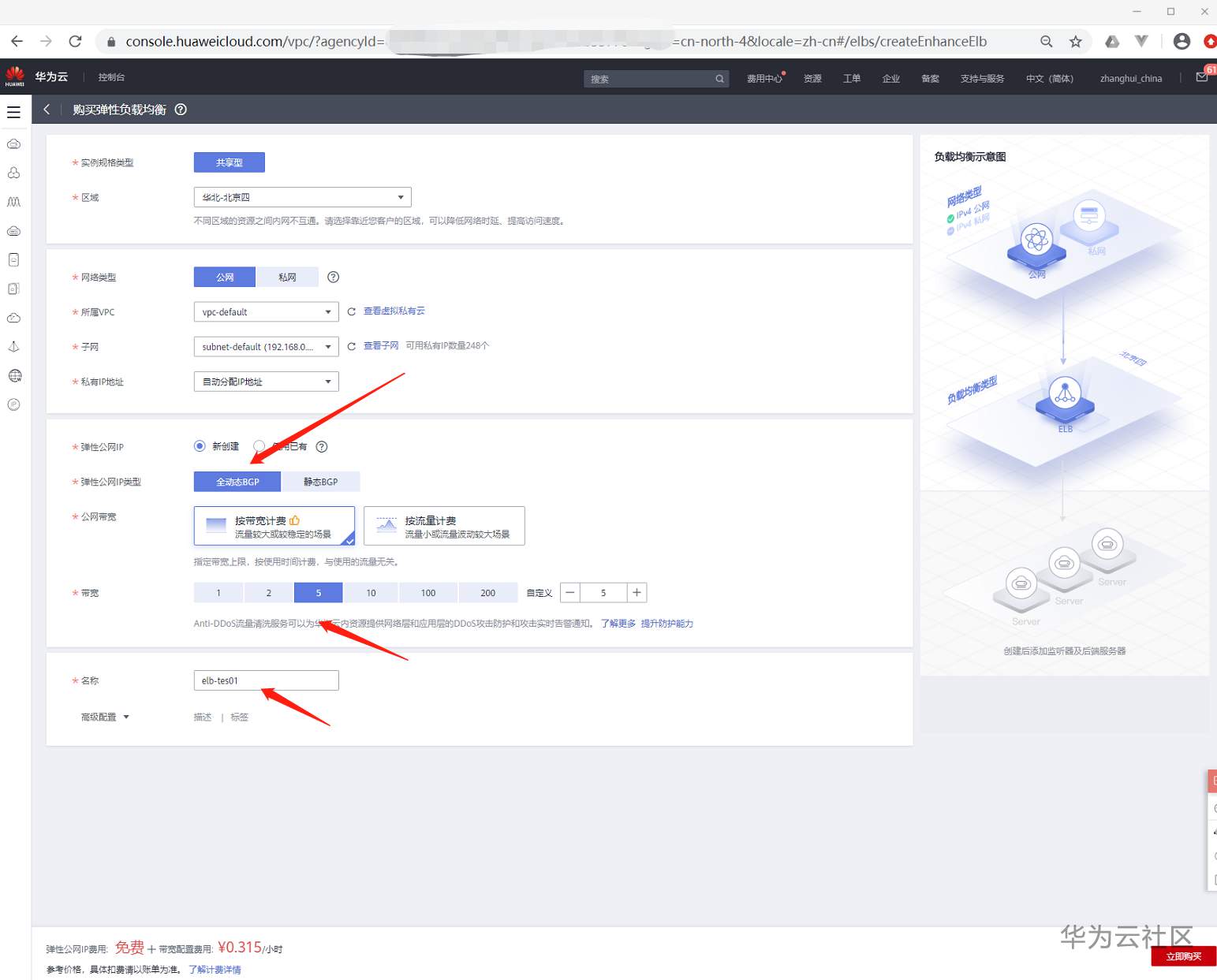Click the 名称 input field

pyautogui.click(x=267, y=680)
